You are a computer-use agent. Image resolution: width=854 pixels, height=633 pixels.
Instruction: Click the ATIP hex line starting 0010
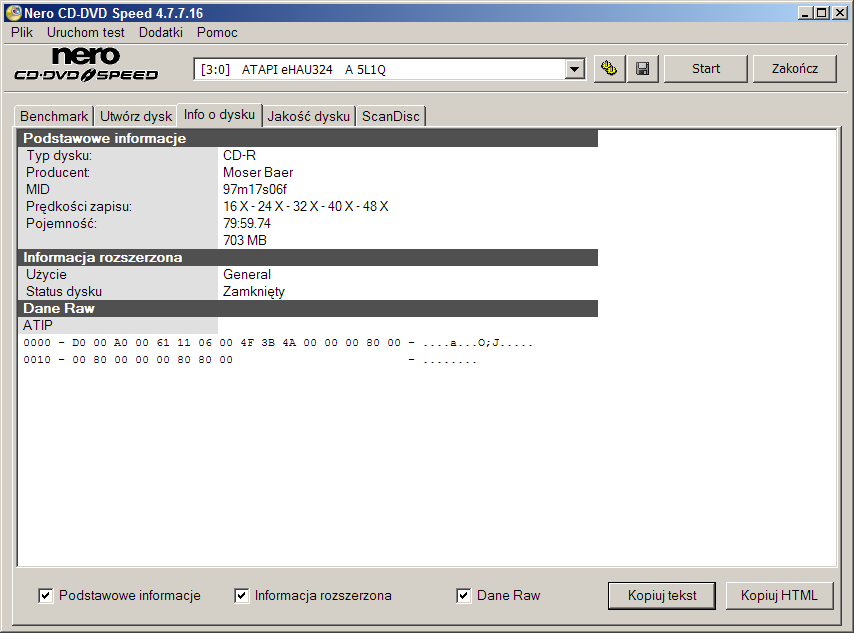[250, 360]
